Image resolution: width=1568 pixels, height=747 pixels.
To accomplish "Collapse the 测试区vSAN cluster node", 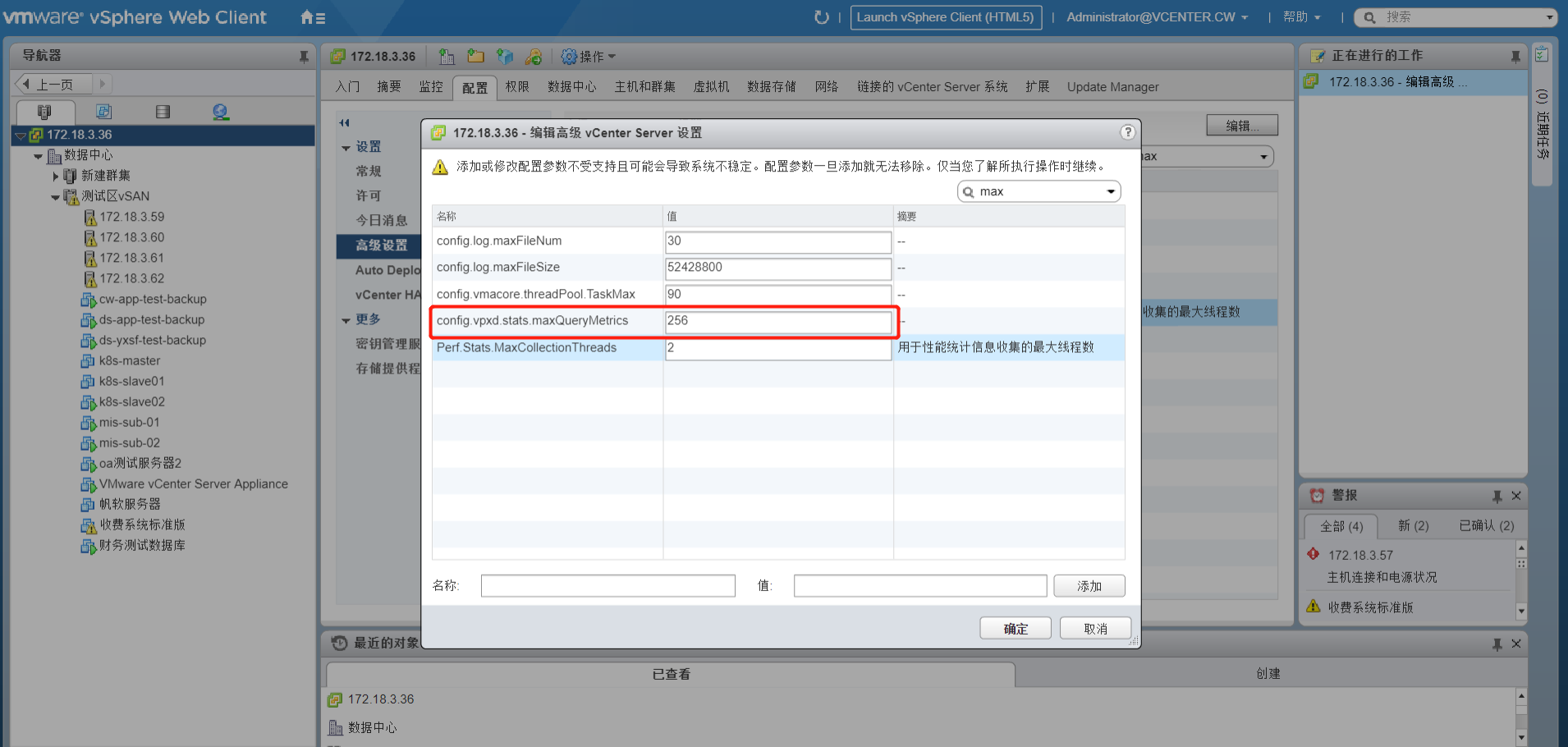I will pyautogui.click(x=55, y=197).
